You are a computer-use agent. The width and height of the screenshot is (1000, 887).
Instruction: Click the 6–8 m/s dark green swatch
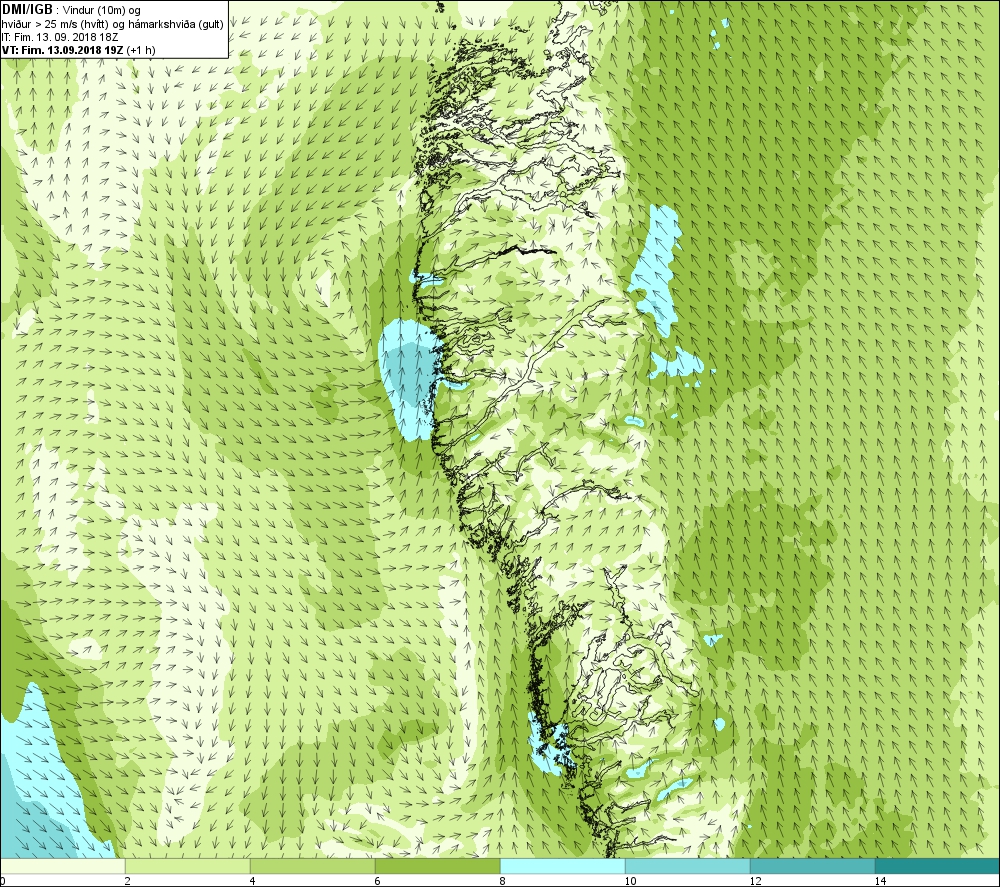coord(438,866)
